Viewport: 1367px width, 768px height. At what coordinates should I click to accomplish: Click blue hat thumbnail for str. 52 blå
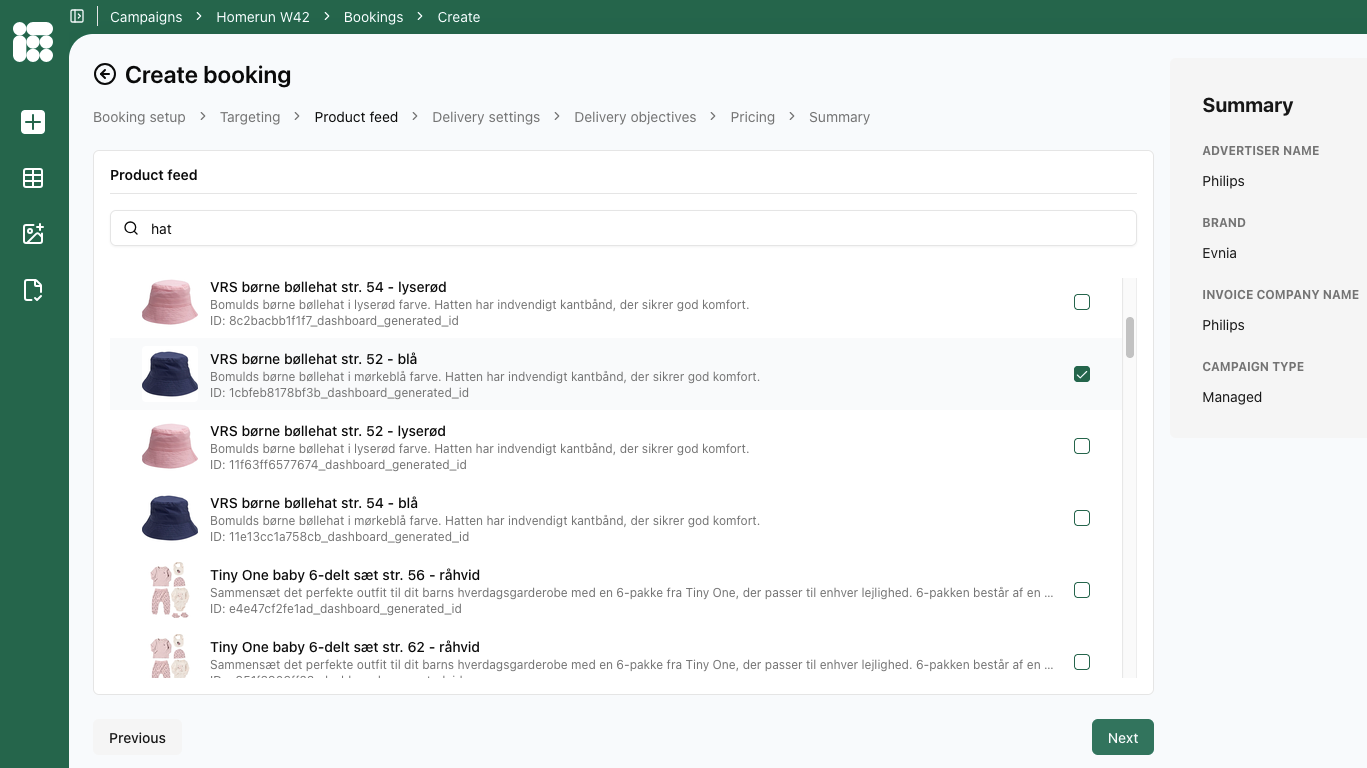pyautogui.click(x=170, y=374)
